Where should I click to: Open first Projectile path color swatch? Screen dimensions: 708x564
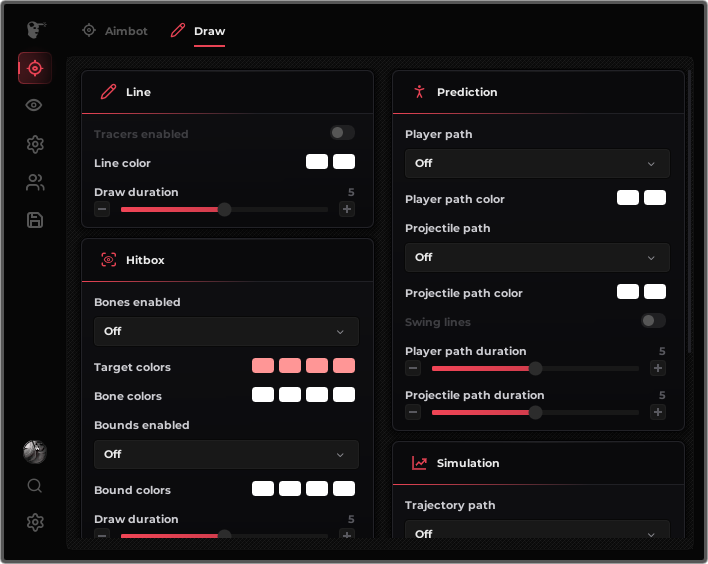[628, 292]
